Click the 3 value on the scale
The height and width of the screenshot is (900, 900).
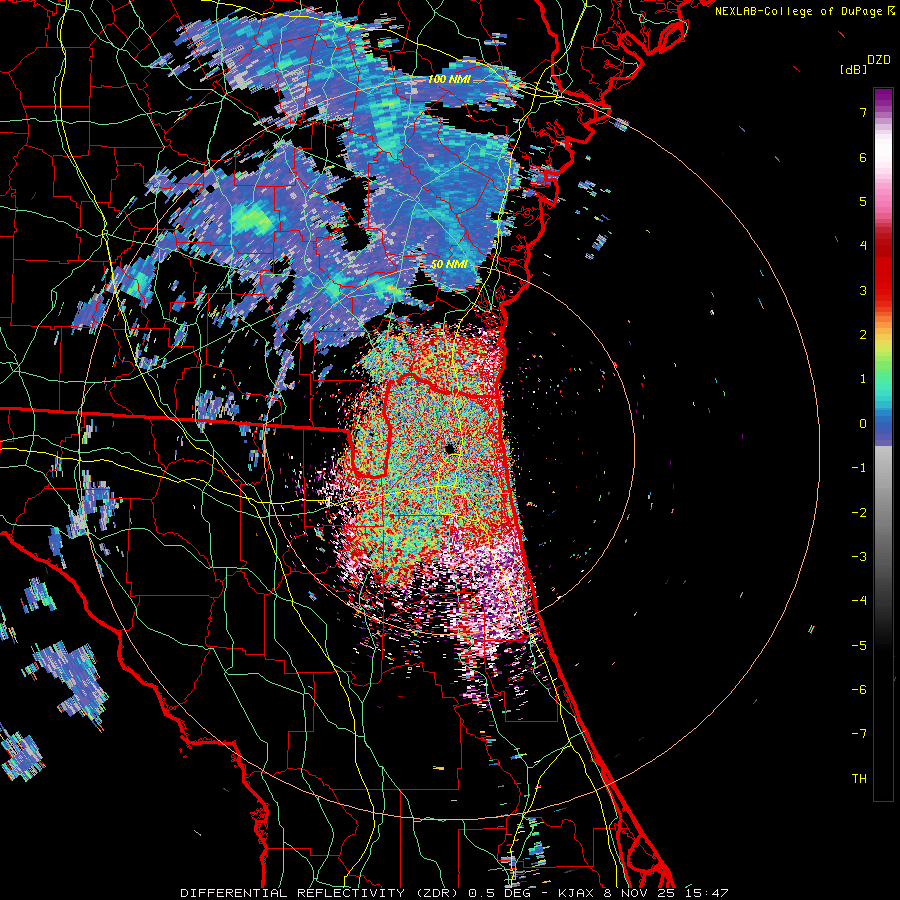click(x=863, y=290)
